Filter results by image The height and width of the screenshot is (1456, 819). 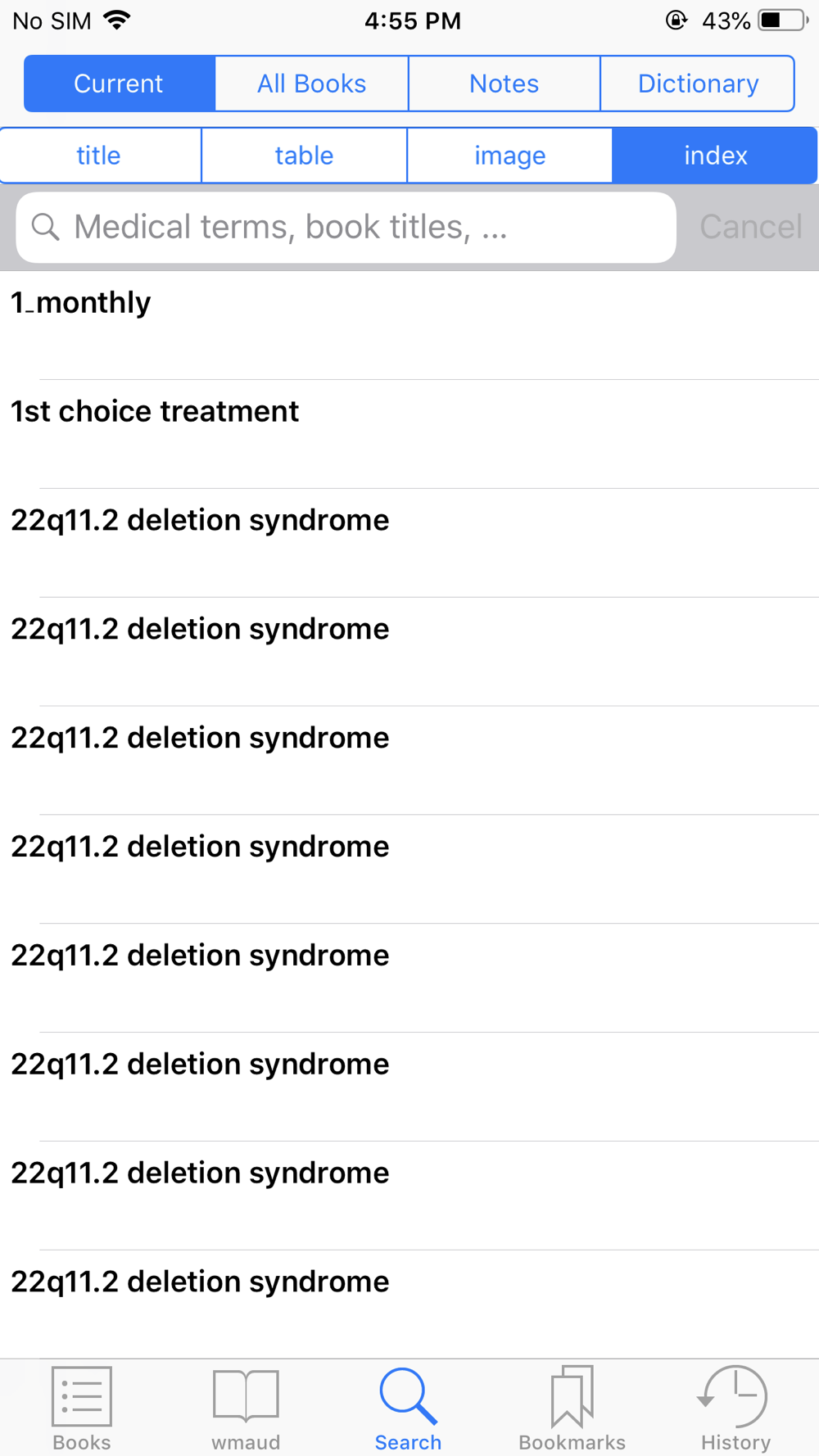pyautogui.click(x=509, y=156)
